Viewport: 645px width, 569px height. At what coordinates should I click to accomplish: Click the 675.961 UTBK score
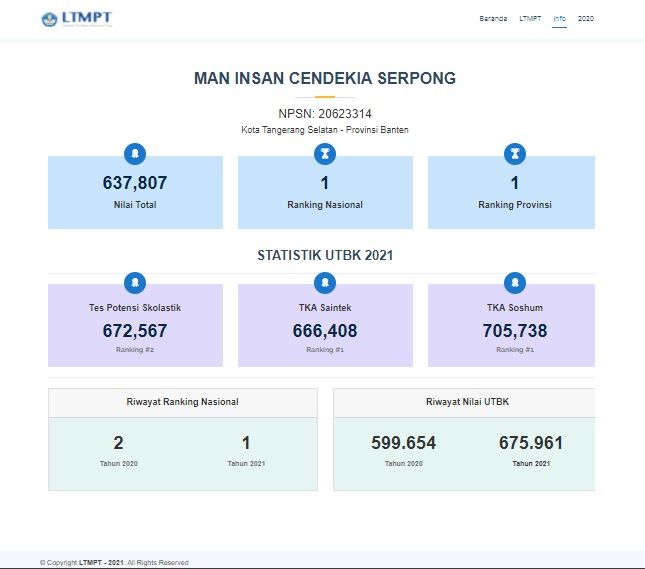click(x=531, y=443)
